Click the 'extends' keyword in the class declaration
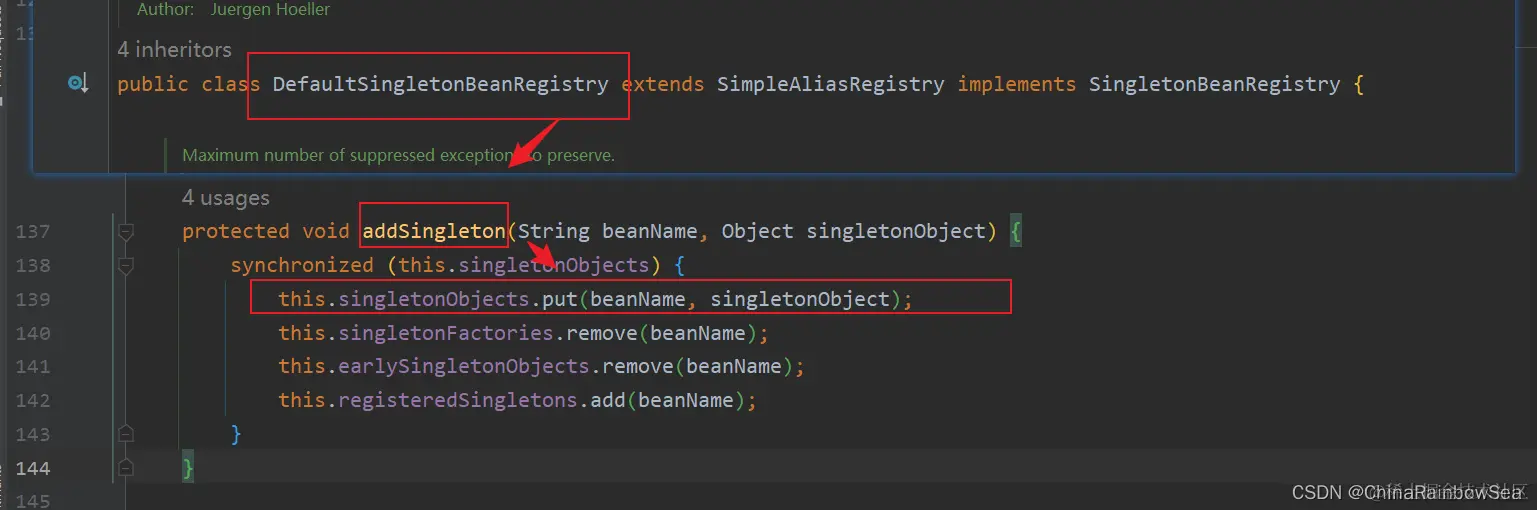This screenshot has height=510, width=1537. click(x=662, y=84)
